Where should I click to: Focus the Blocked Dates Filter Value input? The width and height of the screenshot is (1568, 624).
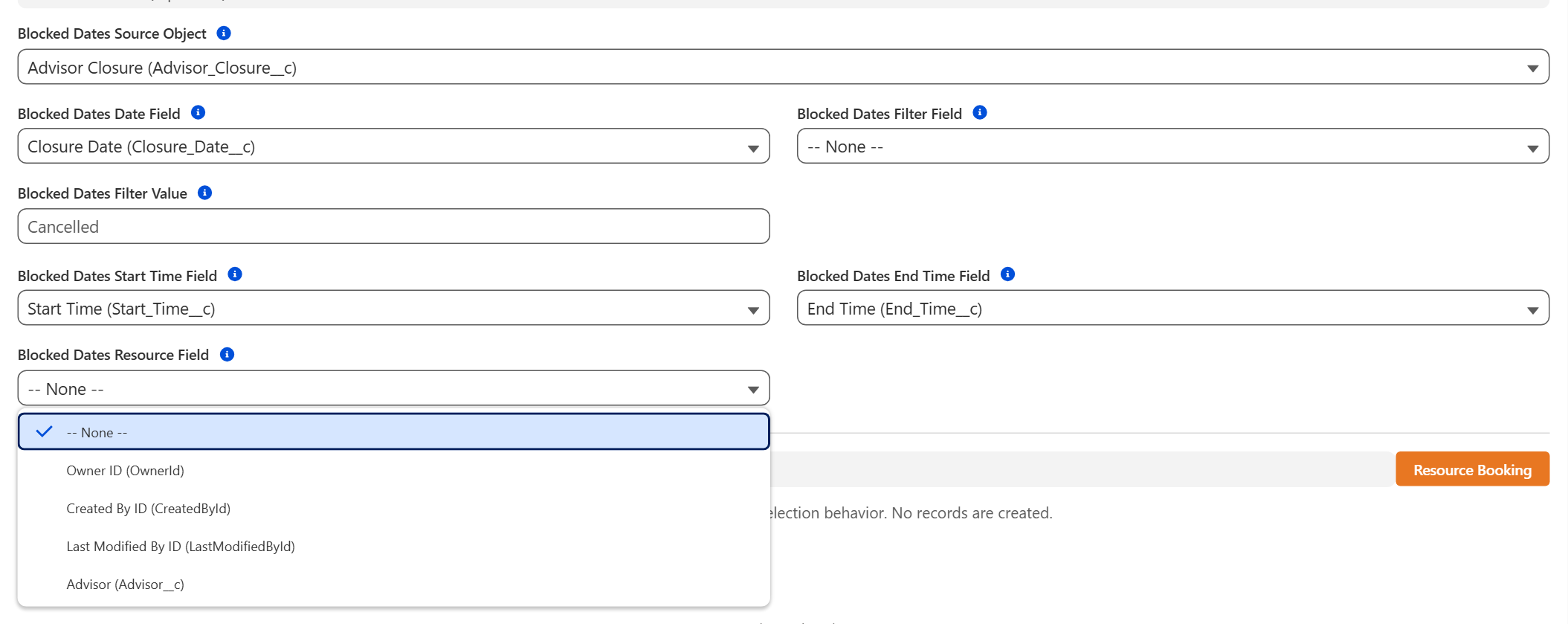coord(393,226)
